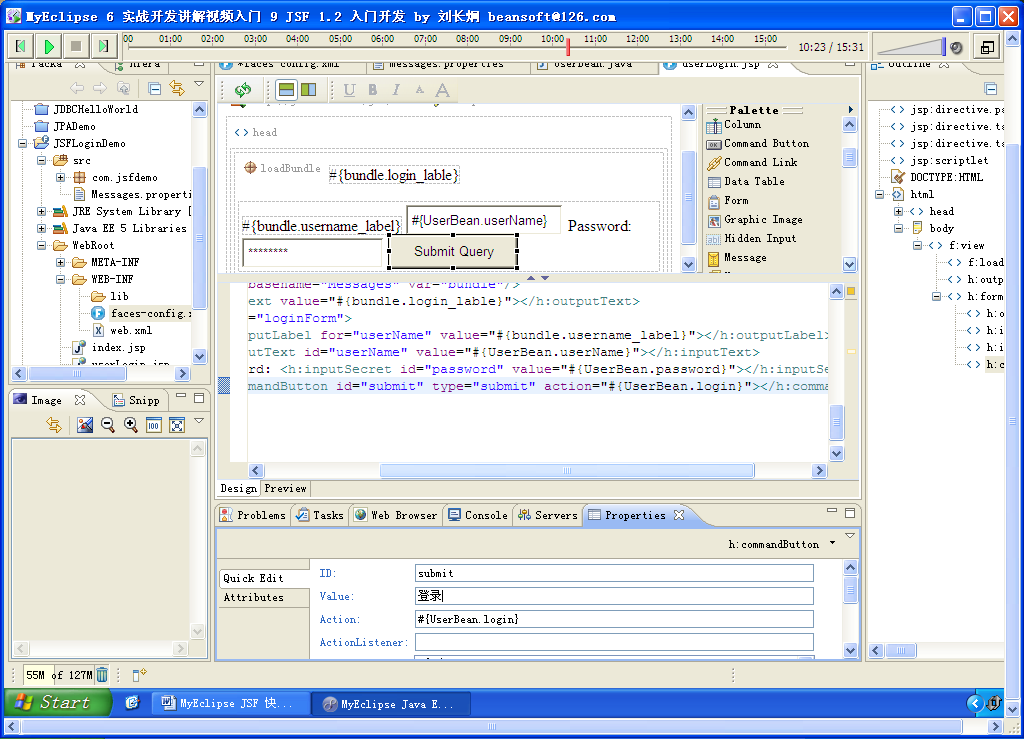The image size is (1024, 739).
Task: Click the Palette flyout arrow
Action: [850, 109]
